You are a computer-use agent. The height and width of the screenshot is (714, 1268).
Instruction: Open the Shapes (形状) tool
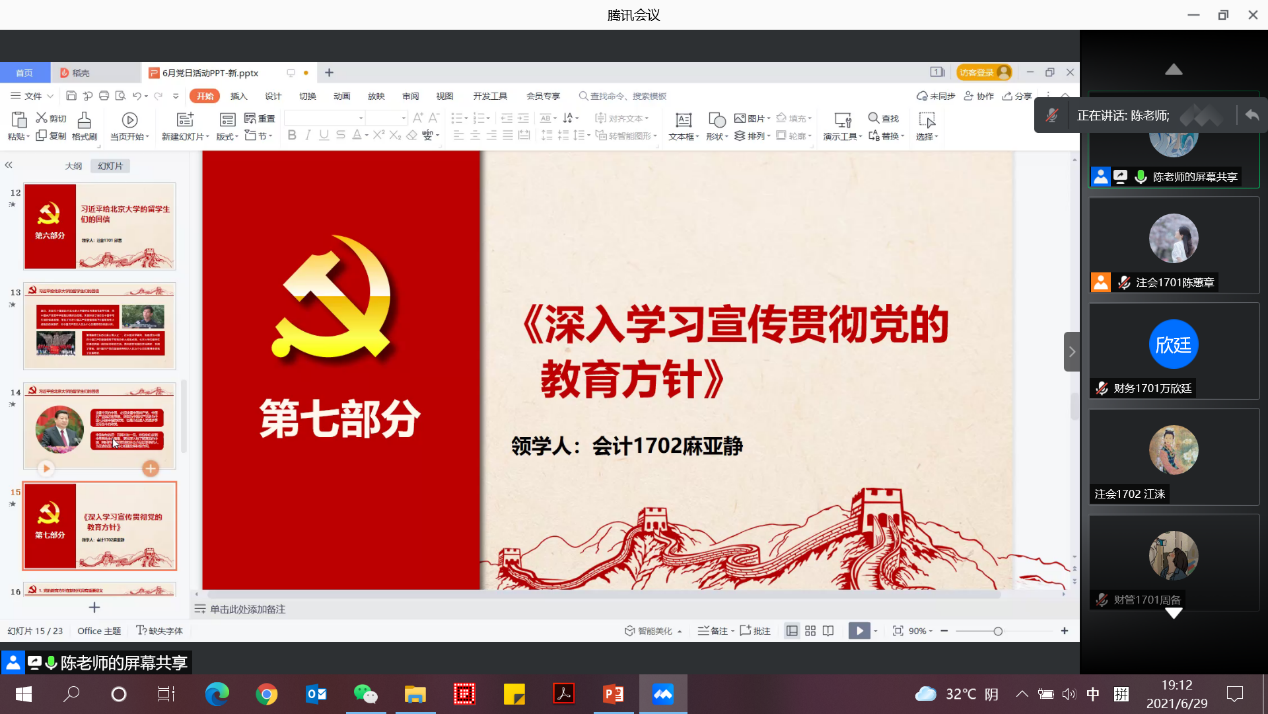tap(717, 120)
